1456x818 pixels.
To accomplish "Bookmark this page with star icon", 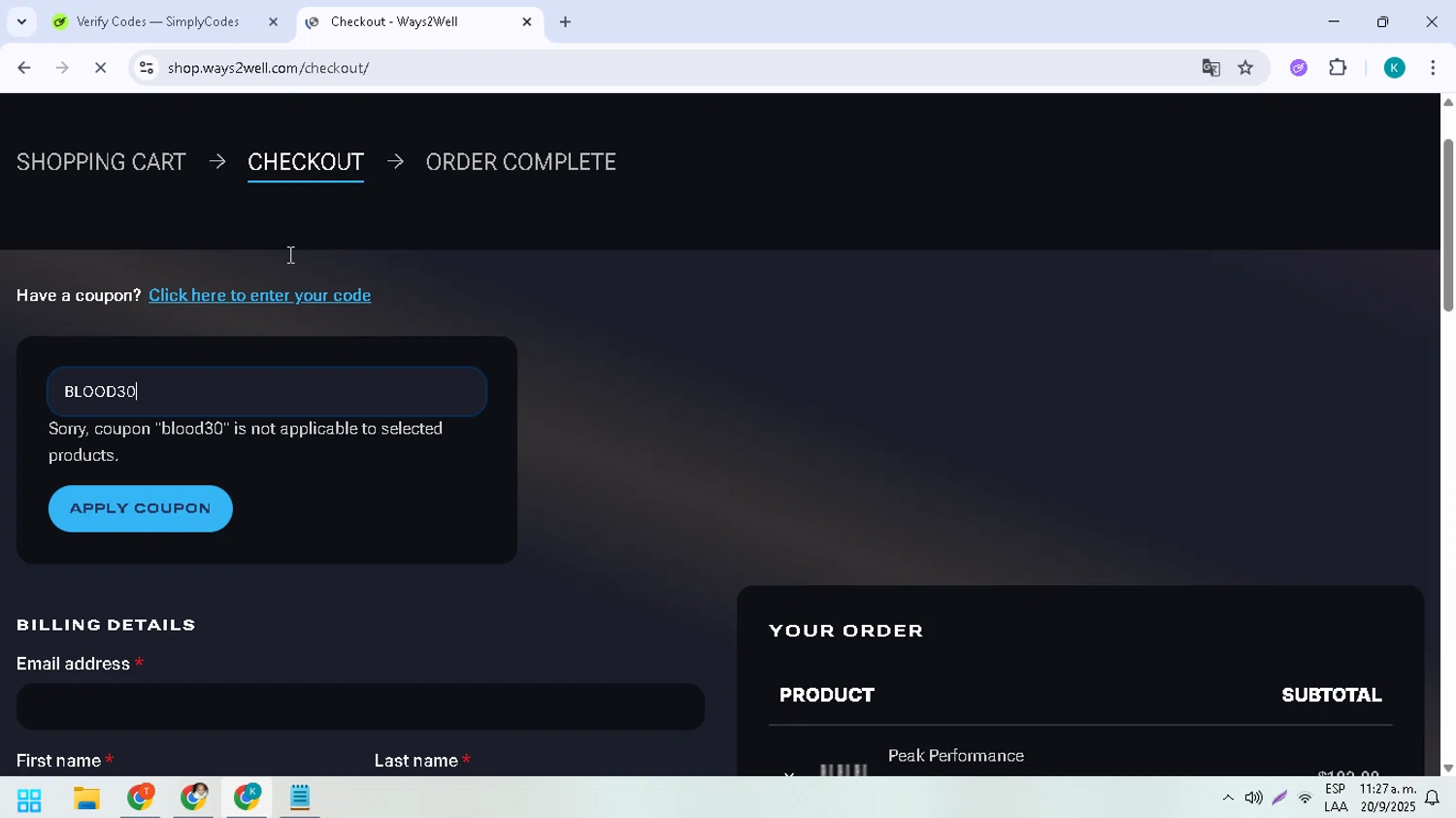I will [x=1245, y=68].
